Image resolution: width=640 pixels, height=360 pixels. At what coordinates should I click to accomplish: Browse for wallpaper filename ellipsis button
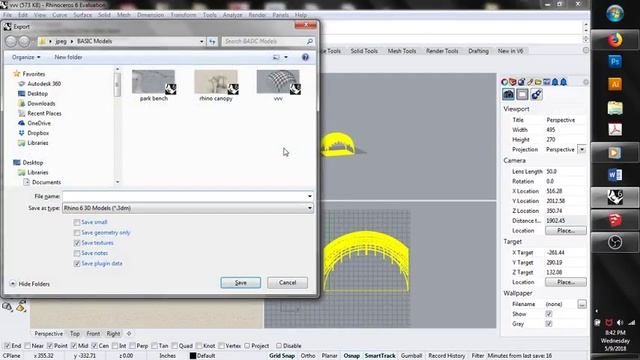pos(582,304)
